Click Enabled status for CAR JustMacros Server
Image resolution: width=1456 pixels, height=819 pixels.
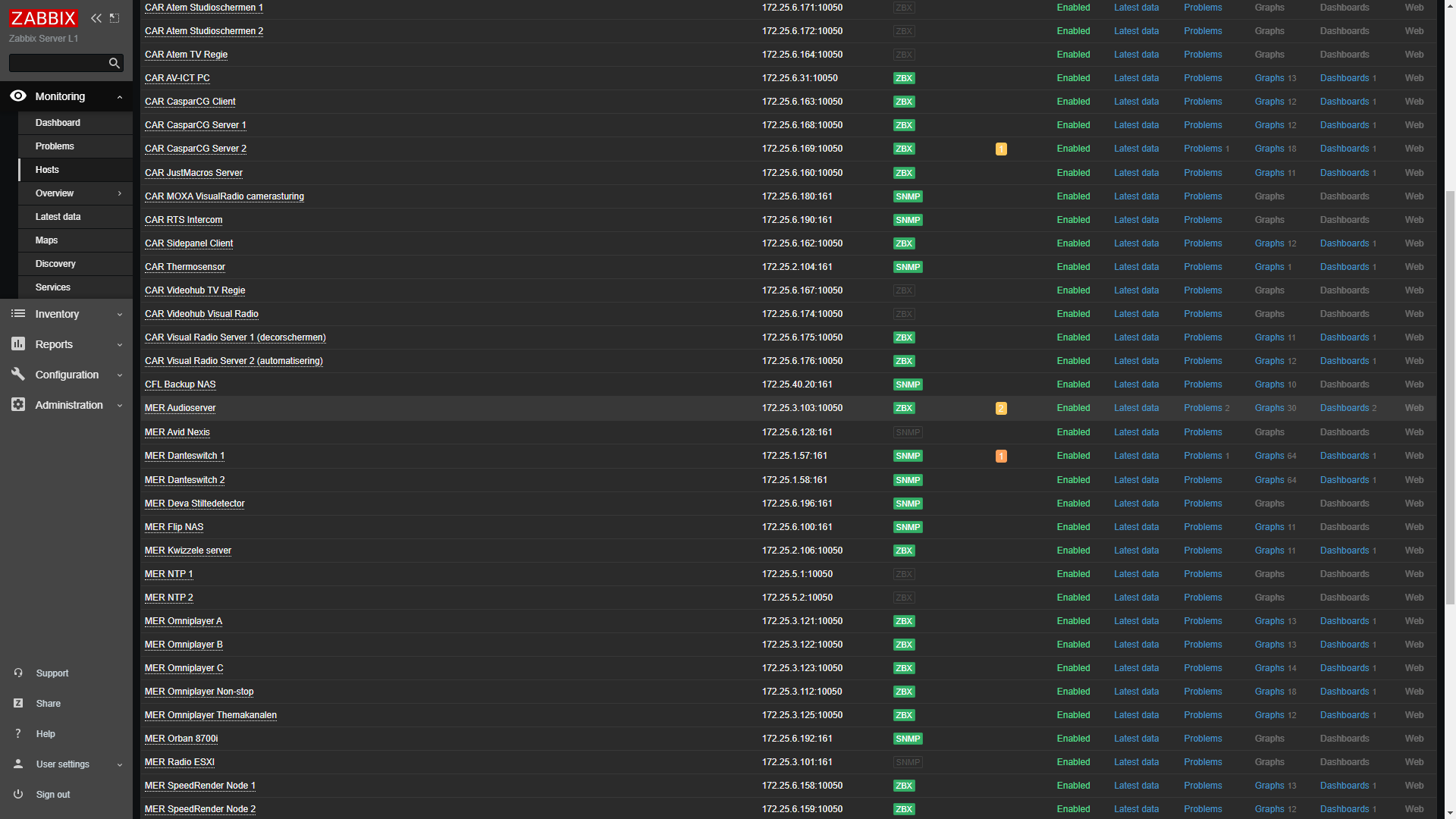point(1073,173)
